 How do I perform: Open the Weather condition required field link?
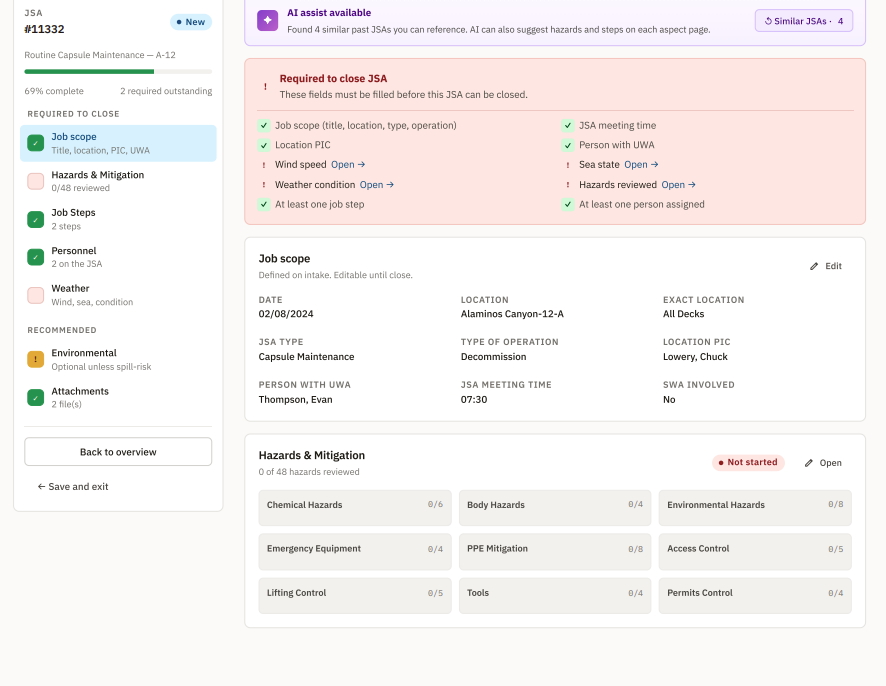(377, 185)
